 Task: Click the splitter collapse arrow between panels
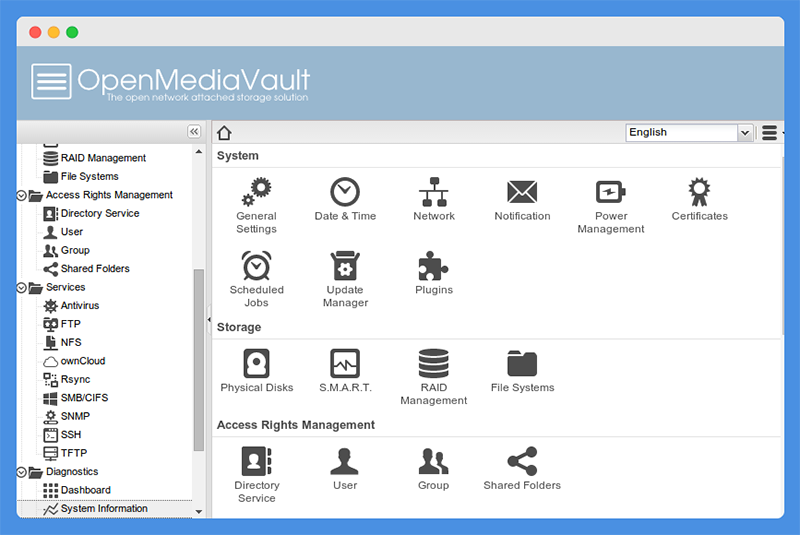coord(209,320)
